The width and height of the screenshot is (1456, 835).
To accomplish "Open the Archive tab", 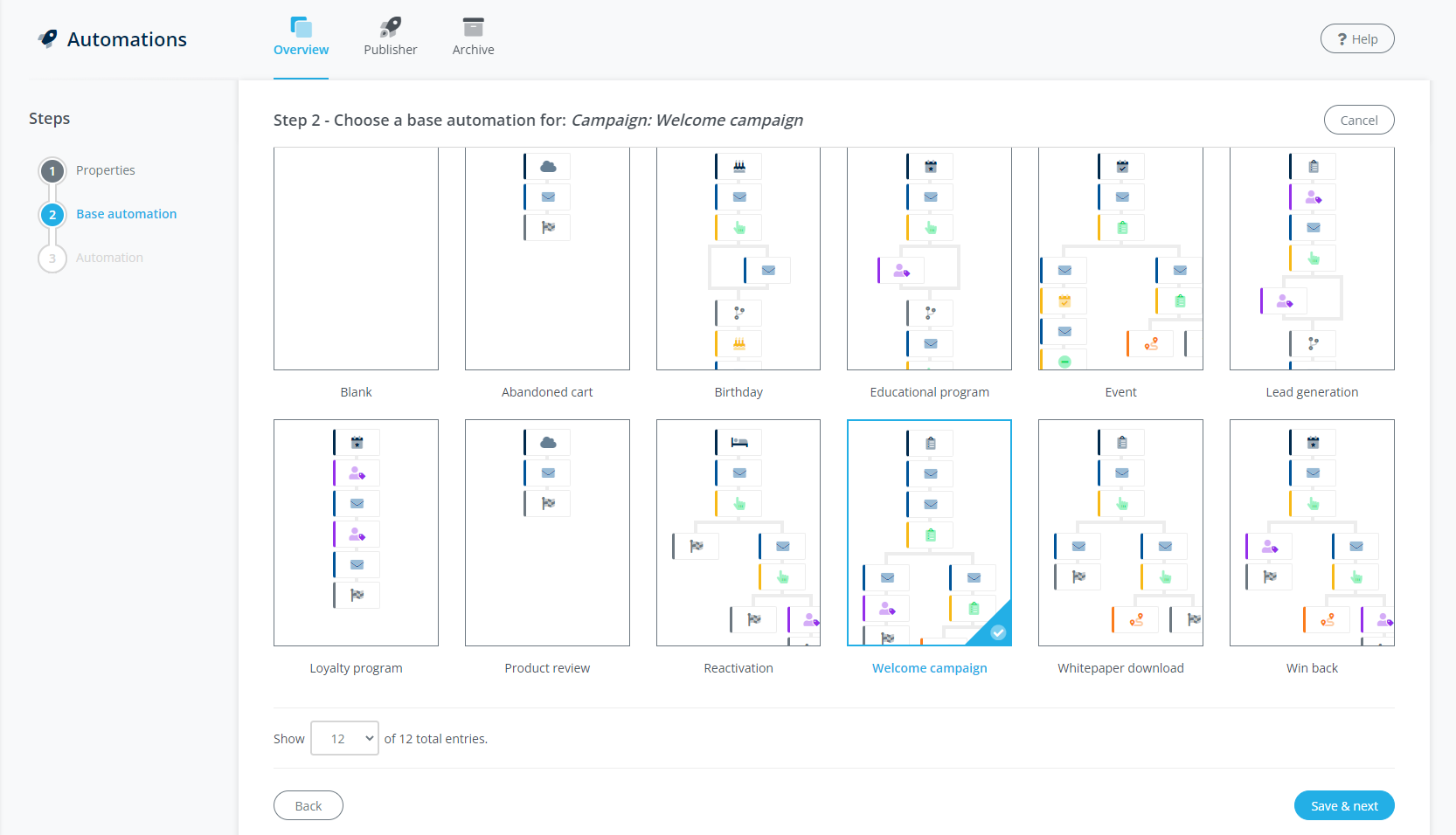I will coord(473,38).
